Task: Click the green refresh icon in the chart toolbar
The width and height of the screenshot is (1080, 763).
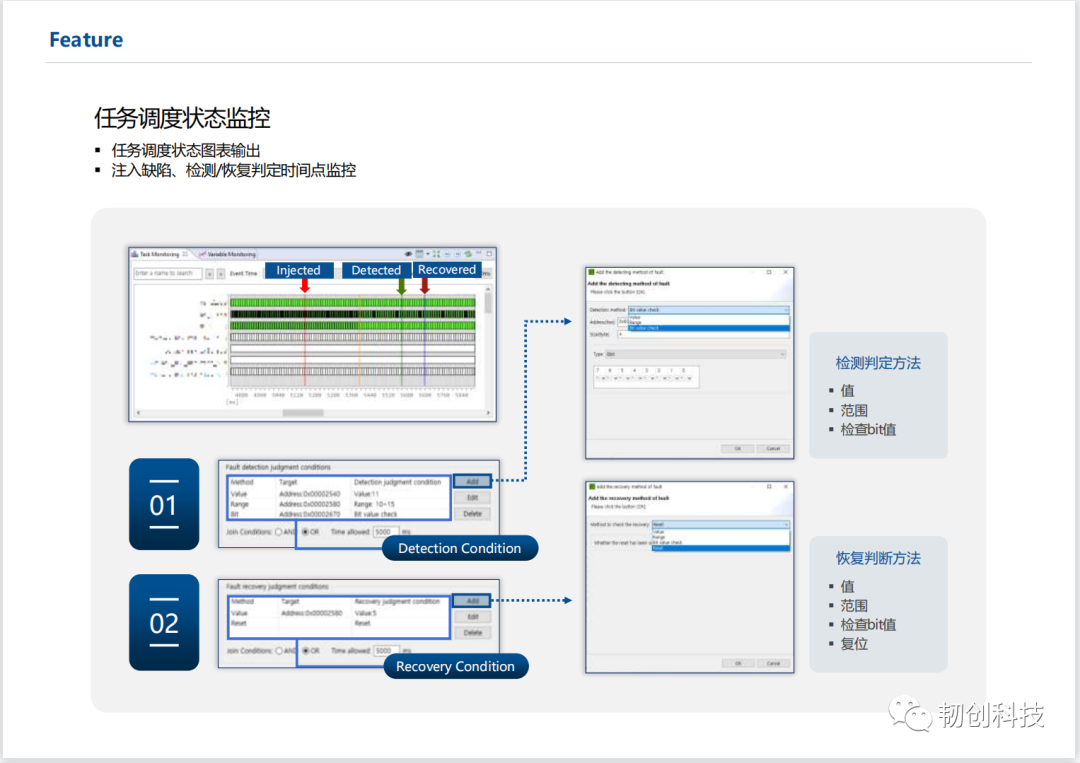Action: pos(468,253)
